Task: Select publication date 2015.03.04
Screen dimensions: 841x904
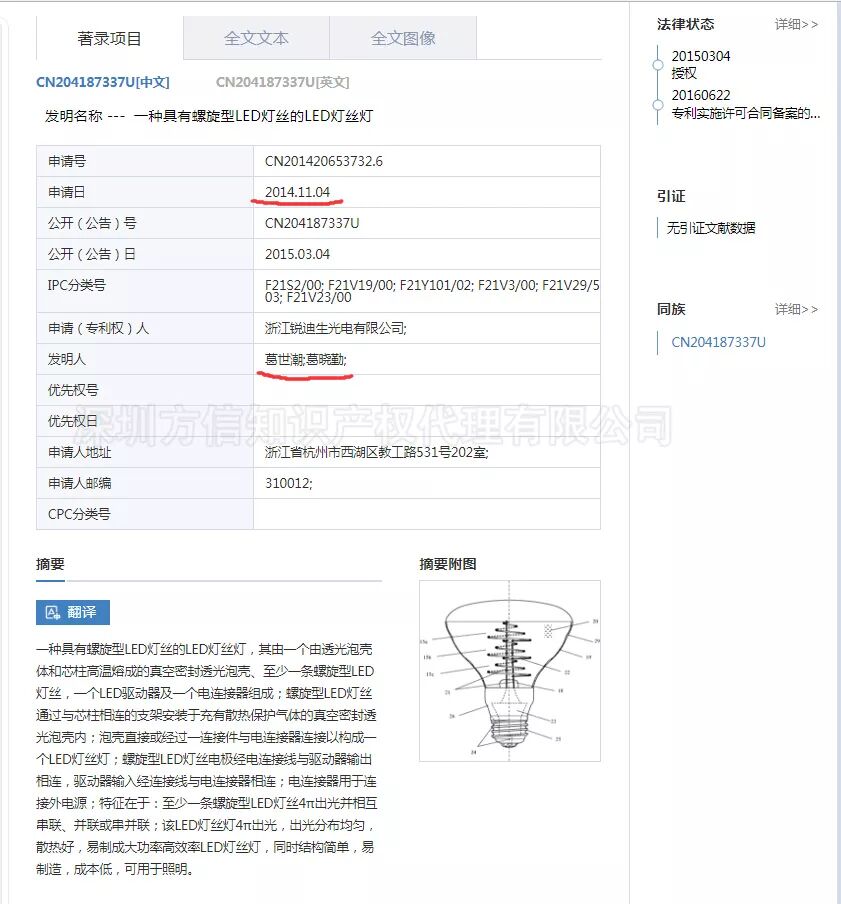Action: point(297,254)
